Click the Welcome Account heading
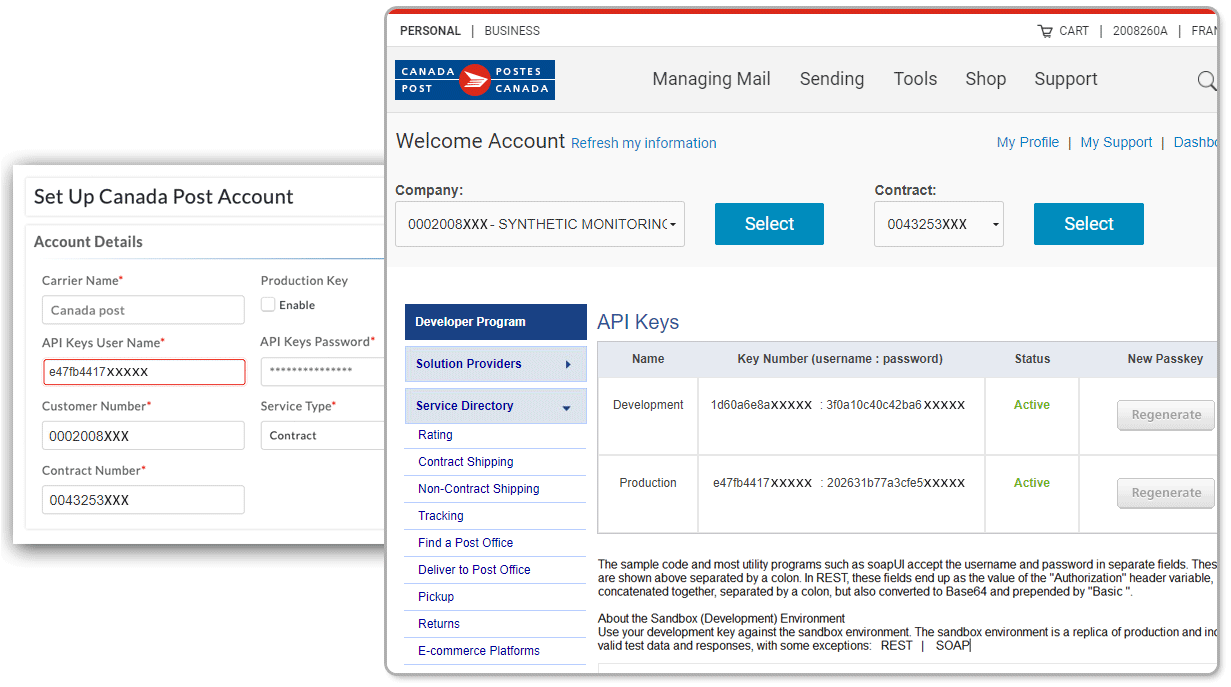This screenshot has height=687, width=1231. coord(480,141)
